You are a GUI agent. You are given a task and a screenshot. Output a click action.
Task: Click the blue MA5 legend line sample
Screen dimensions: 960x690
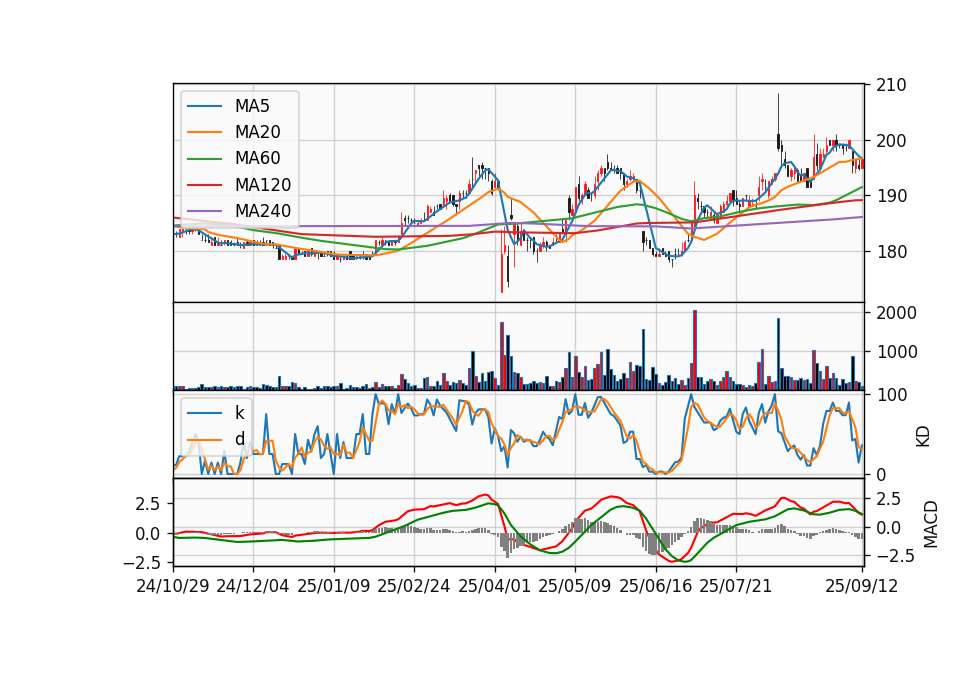(x=204, y=106)
